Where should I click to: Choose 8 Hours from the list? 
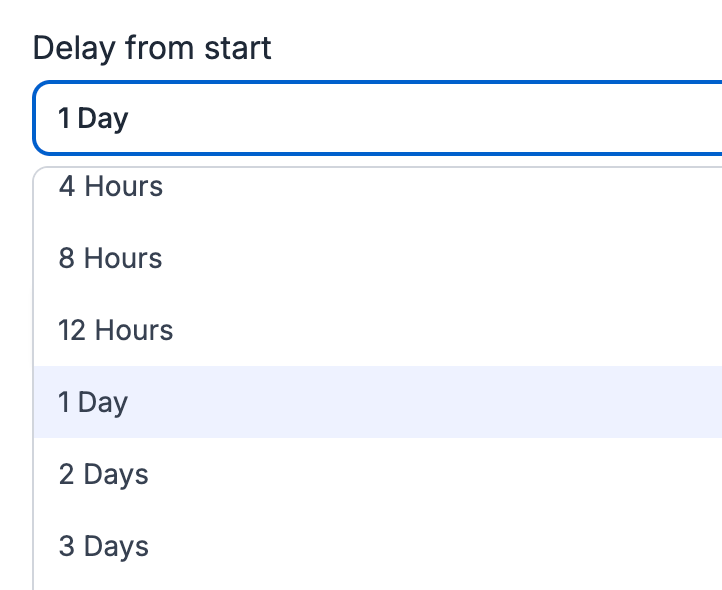(x=378, y=258)
